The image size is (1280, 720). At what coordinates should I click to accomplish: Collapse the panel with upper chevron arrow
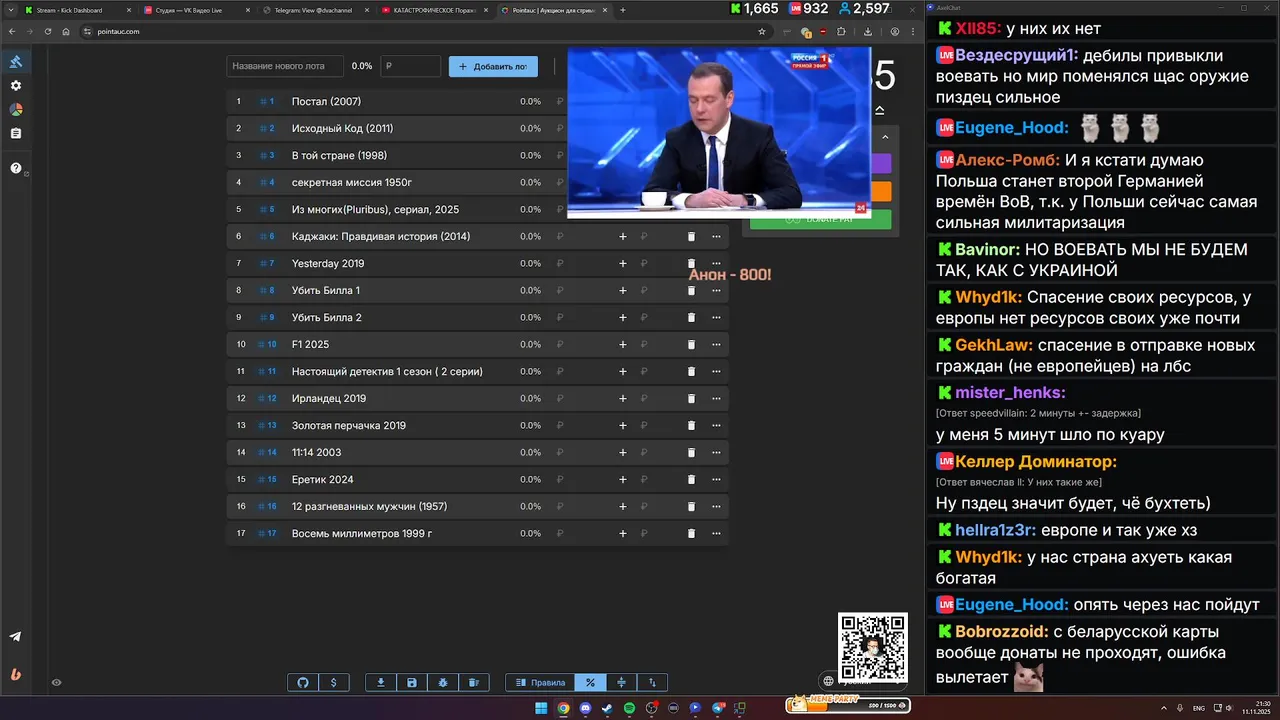coord(880,110)
